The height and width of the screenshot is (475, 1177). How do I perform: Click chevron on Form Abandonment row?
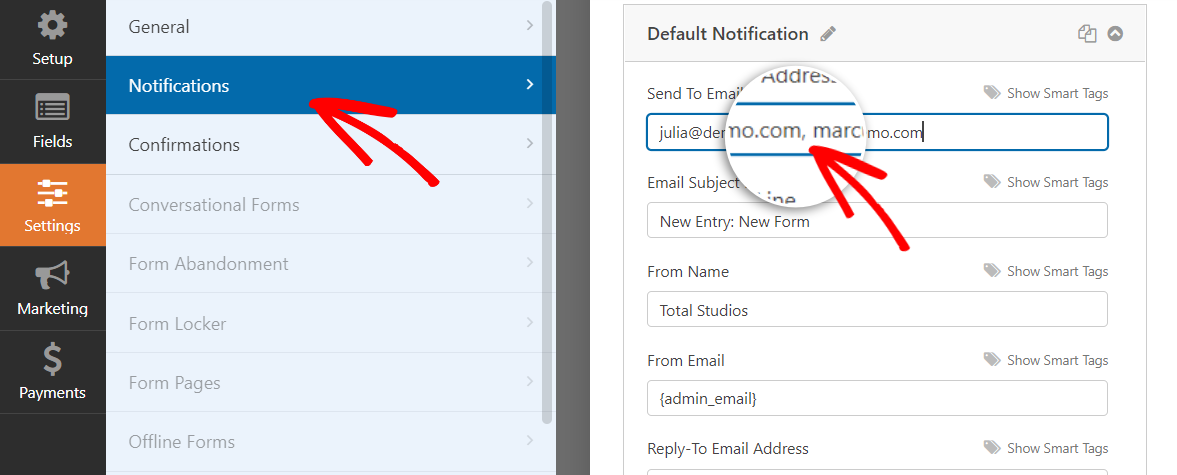[x=530, y=263]
